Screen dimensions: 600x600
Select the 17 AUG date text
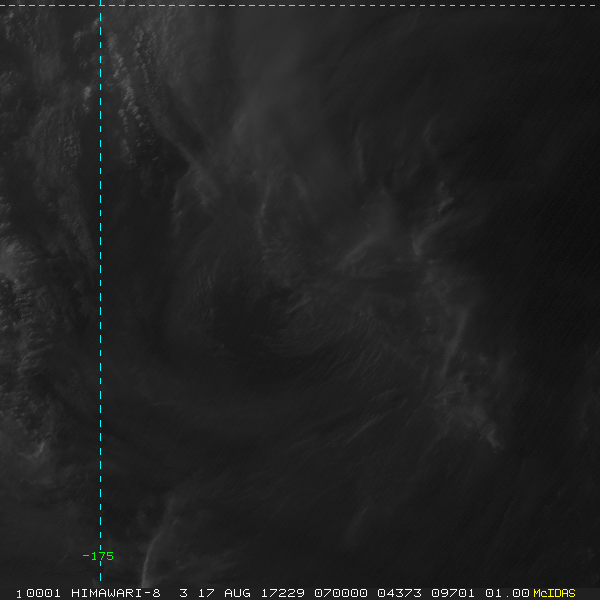pos(224,593)
